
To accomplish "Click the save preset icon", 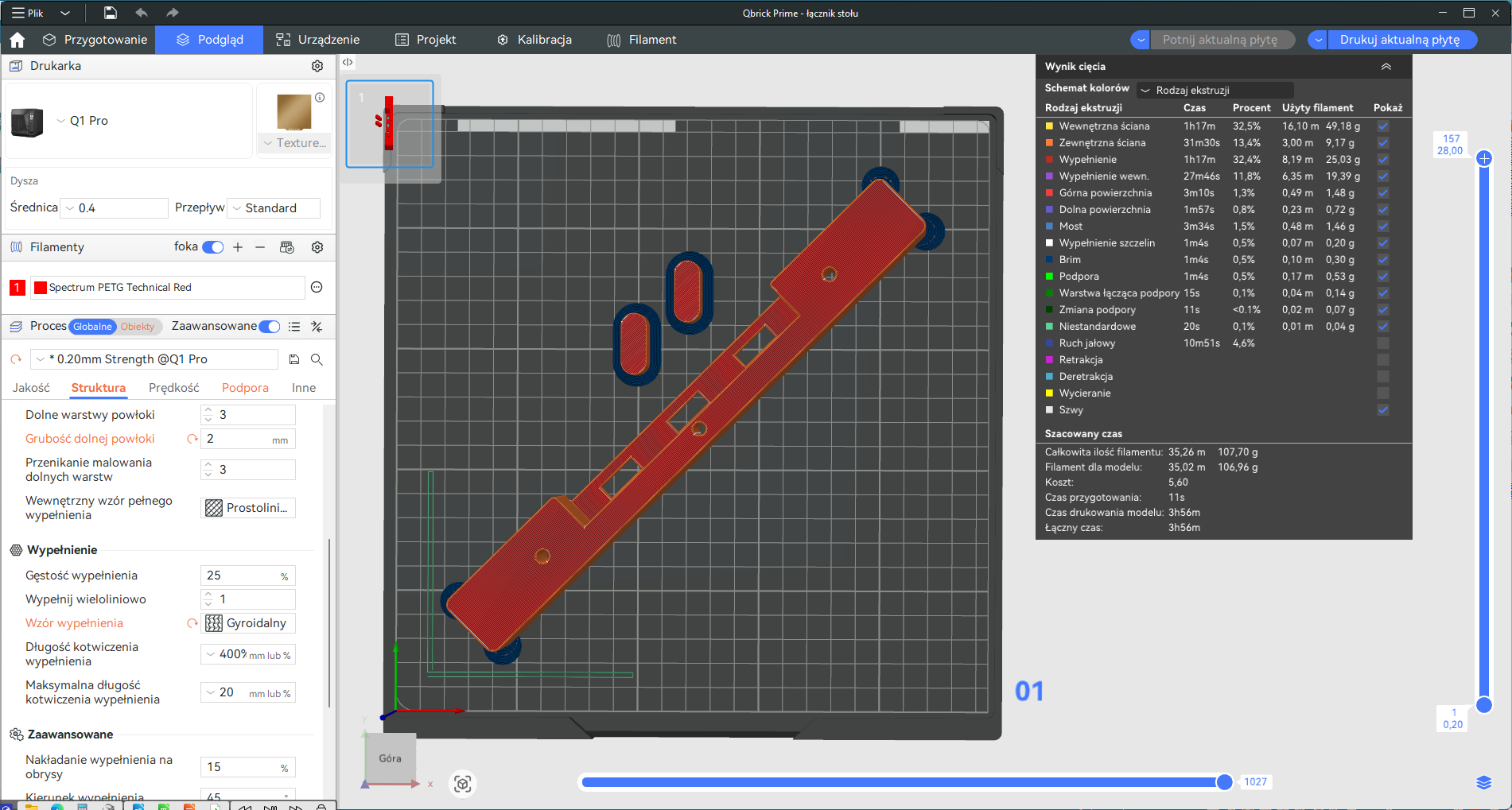I will (x=294, y=359).
